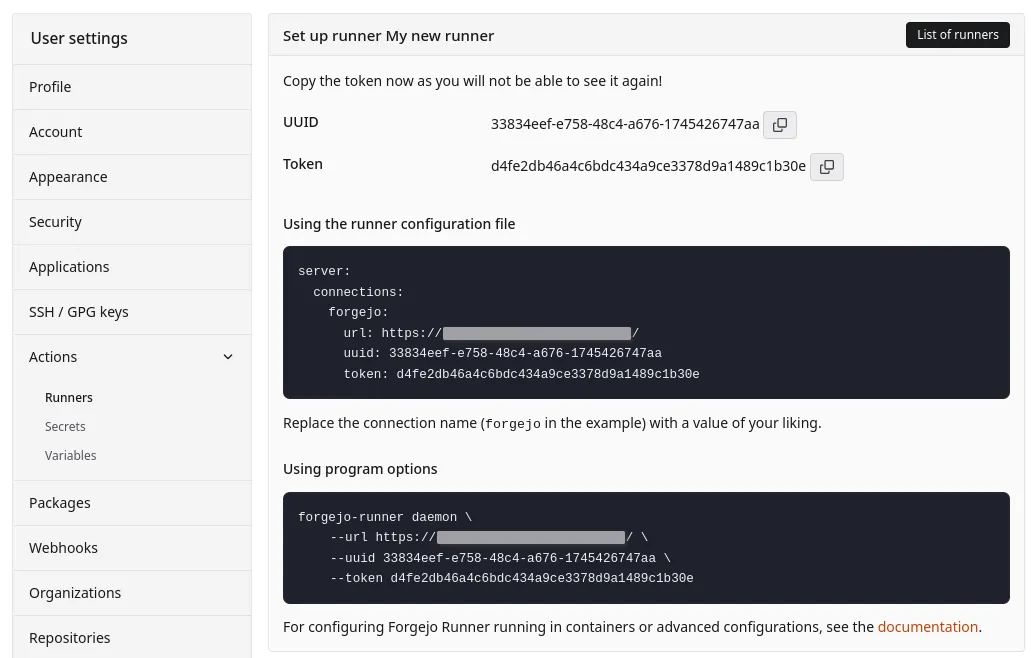
Task: Navigate to Security settings
Action: (56, 222)
